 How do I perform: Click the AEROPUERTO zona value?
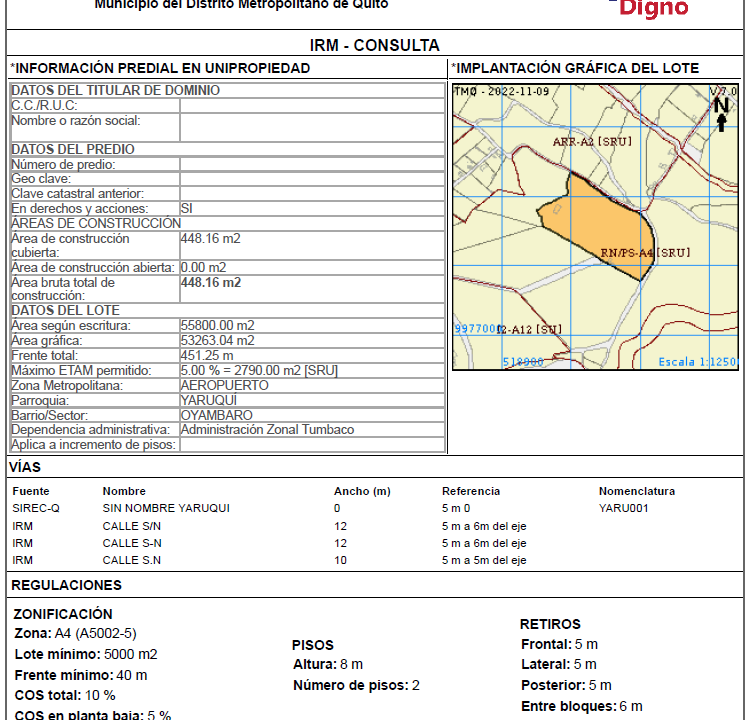(x=225, y=385)
